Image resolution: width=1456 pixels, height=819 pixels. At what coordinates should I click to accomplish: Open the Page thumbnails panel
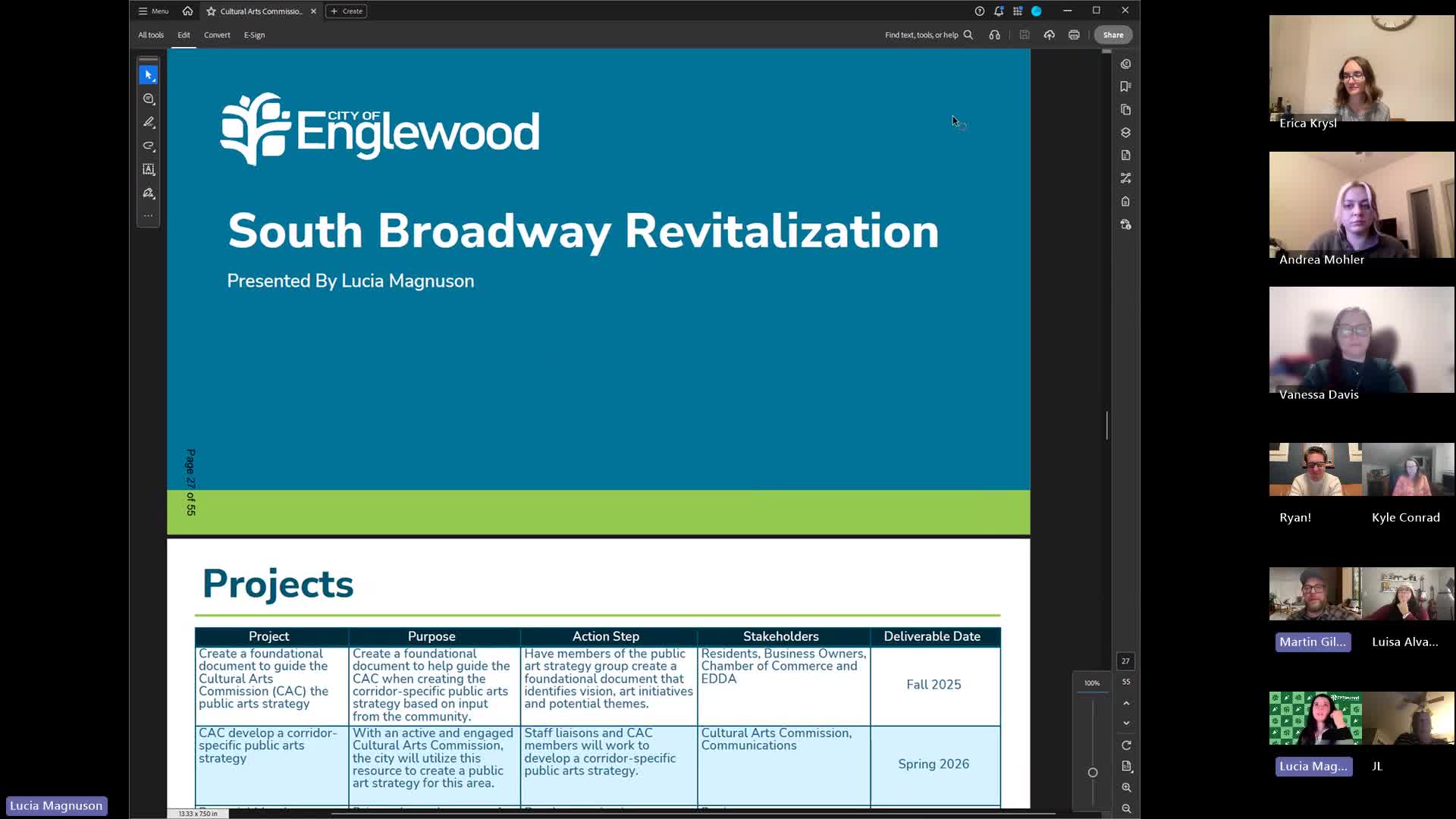[x=1125, y=109]
